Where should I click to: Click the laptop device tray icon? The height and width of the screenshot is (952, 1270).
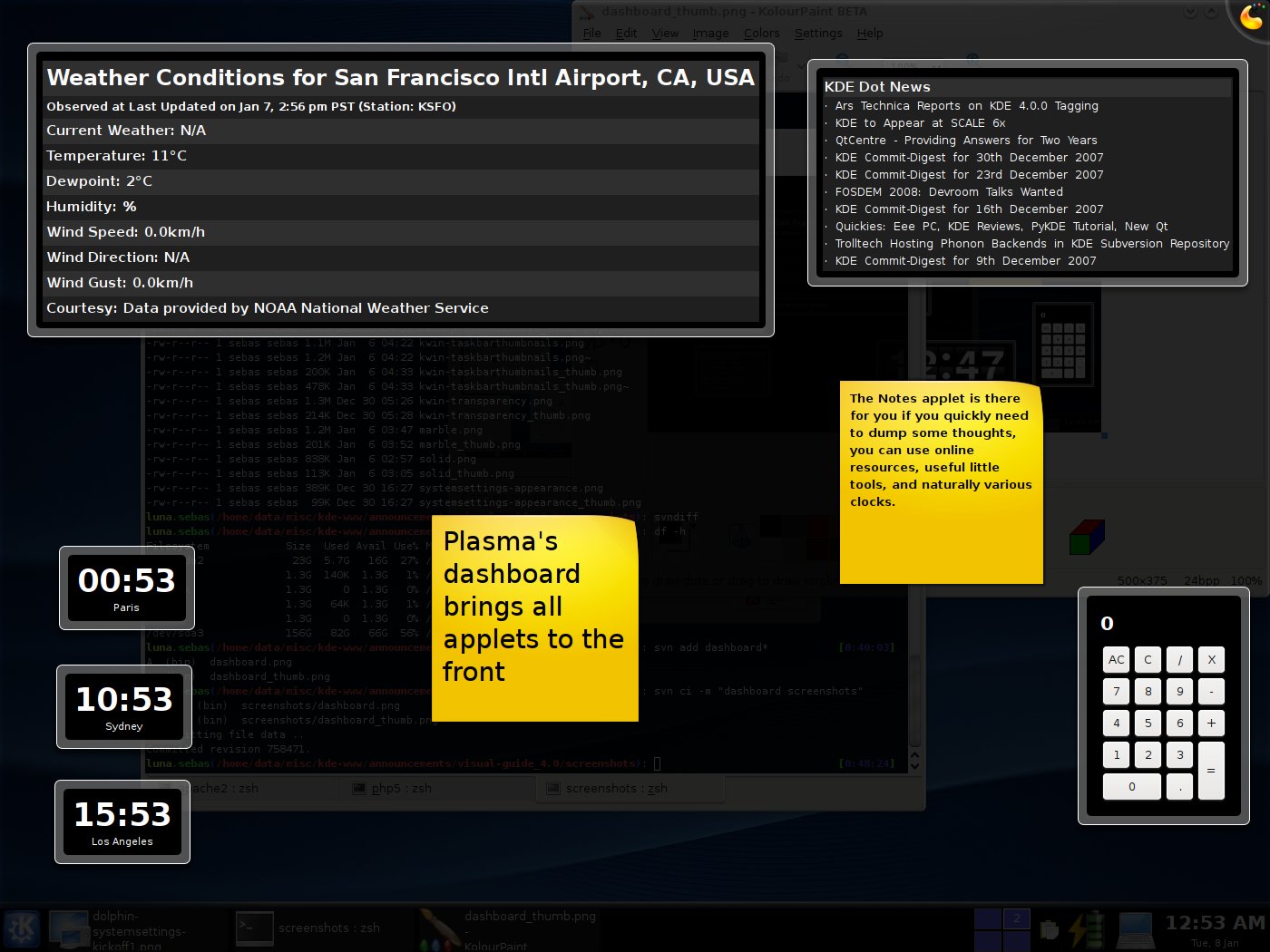1135,931
